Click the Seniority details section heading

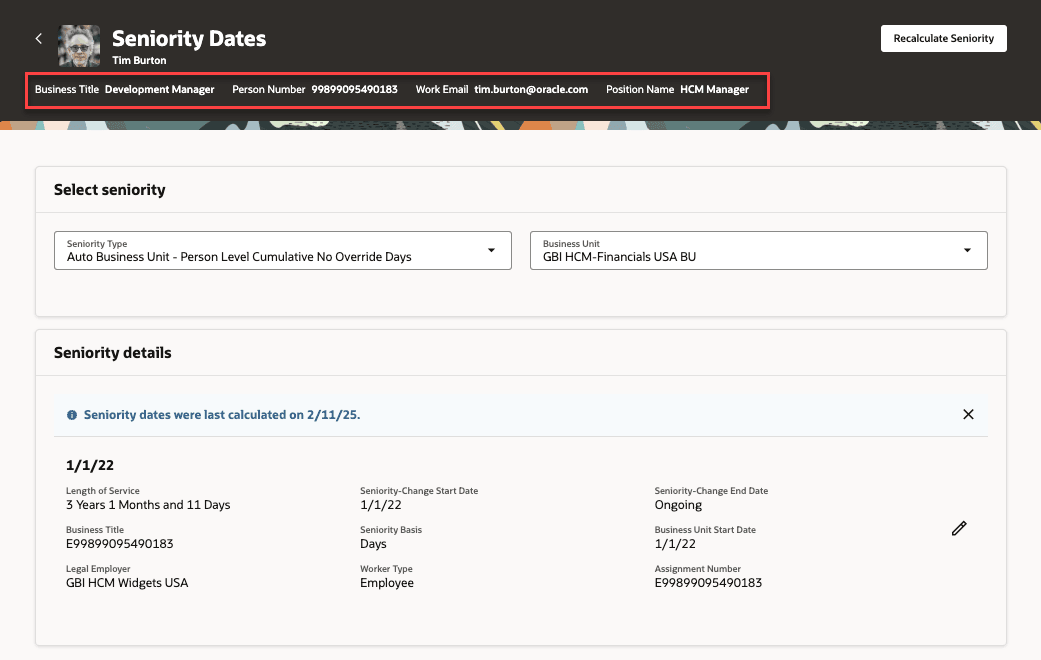point(113,353)
